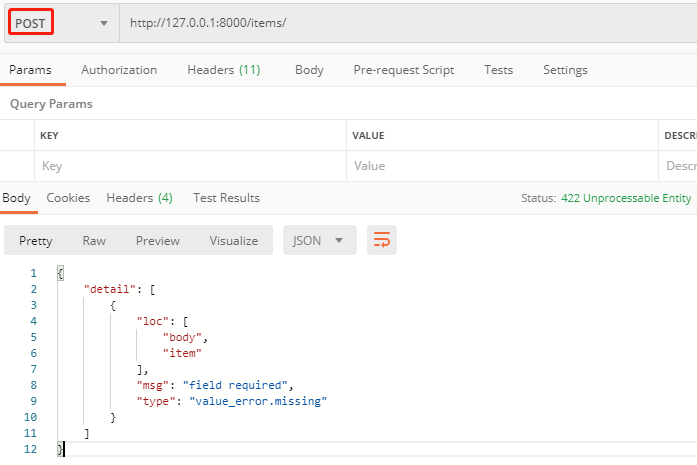Image resolution: width=697 pixels, height=465 pixels.
Task: Open the POST method dropdown
Action: click(60, 23)
